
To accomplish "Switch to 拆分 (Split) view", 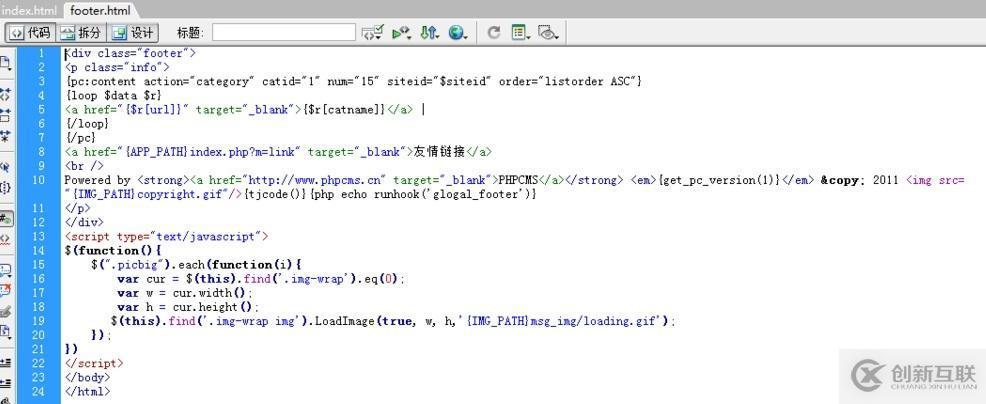I will pos(81,33).
